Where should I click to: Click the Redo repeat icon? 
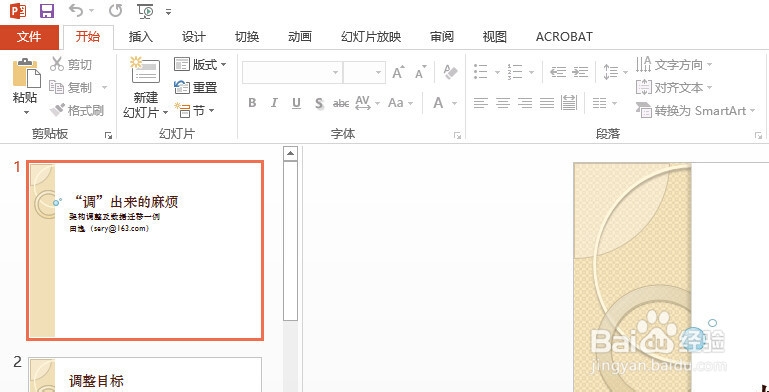pos(115,10)
